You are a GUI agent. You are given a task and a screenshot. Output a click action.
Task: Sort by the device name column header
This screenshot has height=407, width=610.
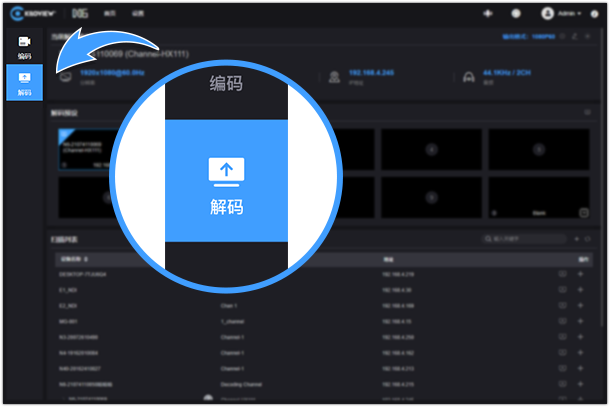coord(74,259)
